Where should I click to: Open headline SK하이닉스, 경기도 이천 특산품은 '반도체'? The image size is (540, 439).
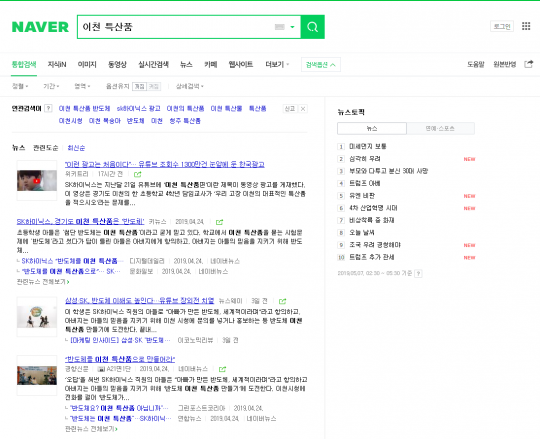(80, 221)
